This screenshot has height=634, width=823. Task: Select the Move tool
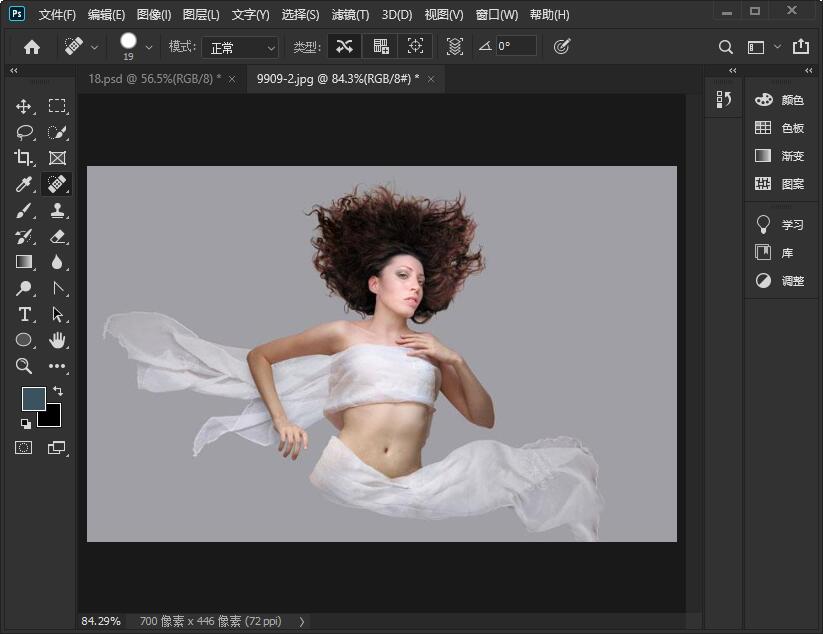pyautogui.click(x=24, y=106)
